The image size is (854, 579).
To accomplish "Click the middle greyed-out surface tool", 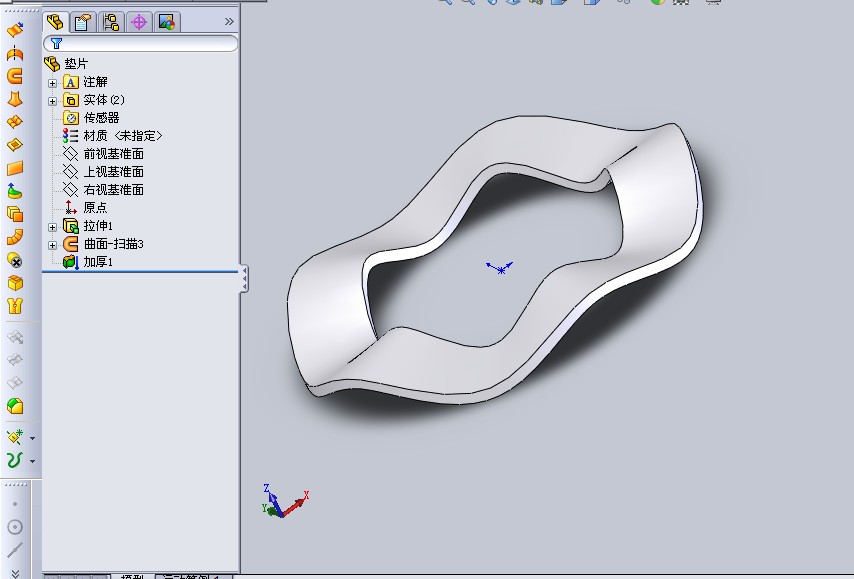I will tap(15, 360).
